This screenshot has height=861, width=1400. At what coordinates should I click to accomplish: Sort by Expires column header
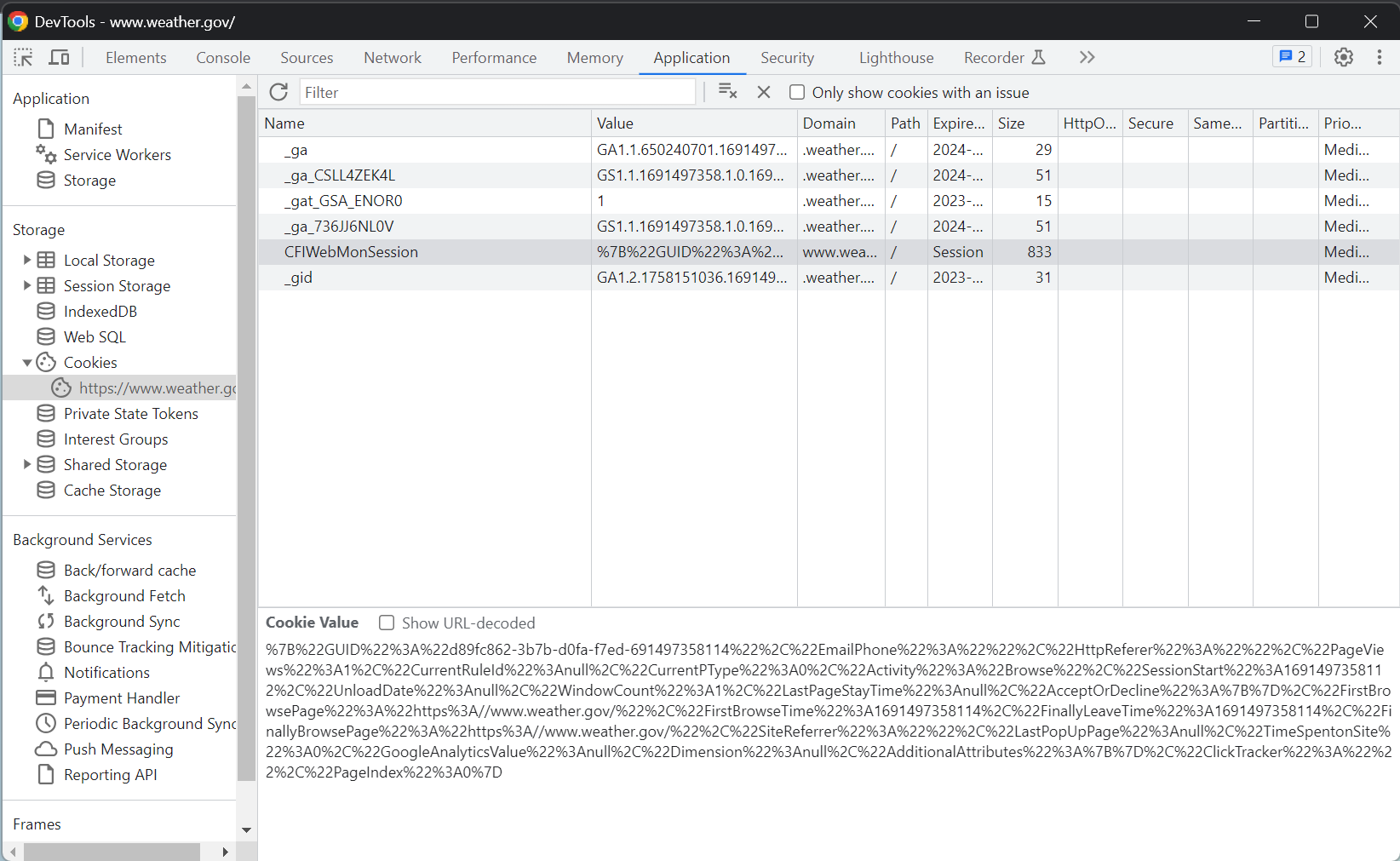(960, 123)
